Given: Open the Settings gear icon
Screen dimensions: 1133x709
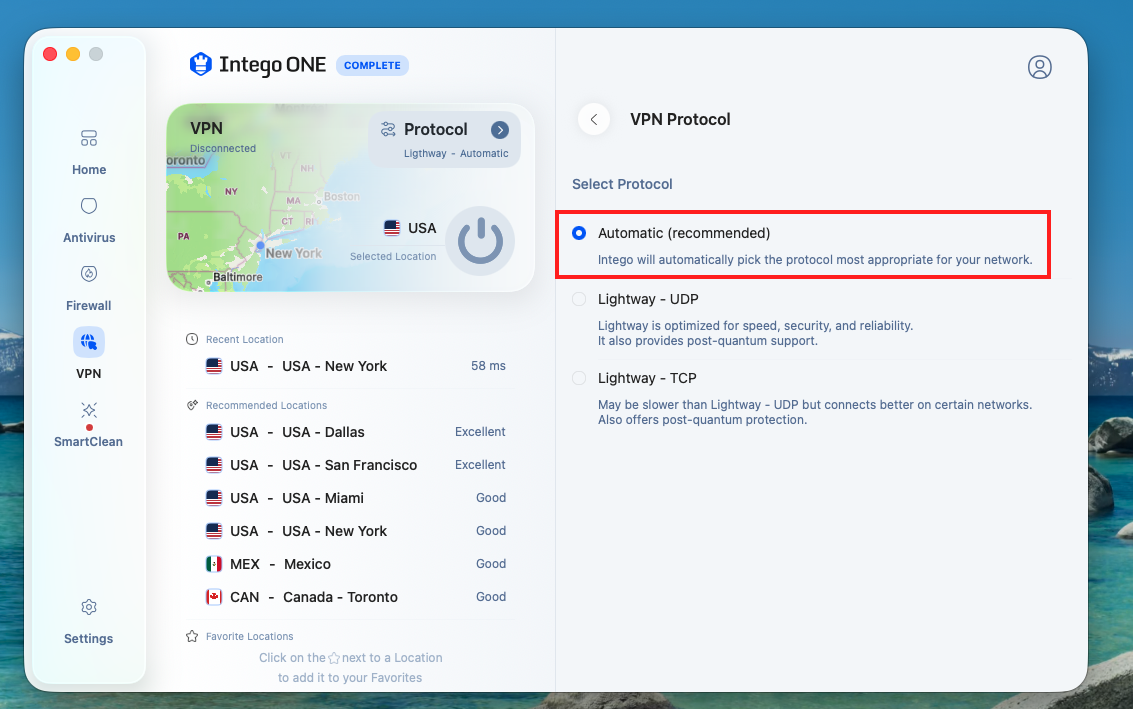Looking at the screenshot, I should pyautogui.click(x=89, y=607).
